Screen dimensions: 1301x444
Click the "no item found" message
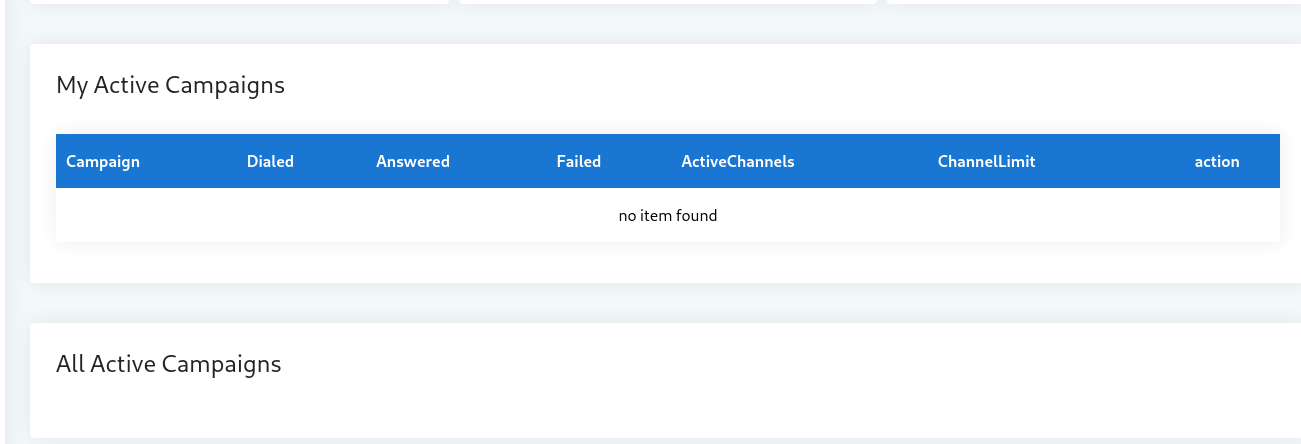point(668,215)
